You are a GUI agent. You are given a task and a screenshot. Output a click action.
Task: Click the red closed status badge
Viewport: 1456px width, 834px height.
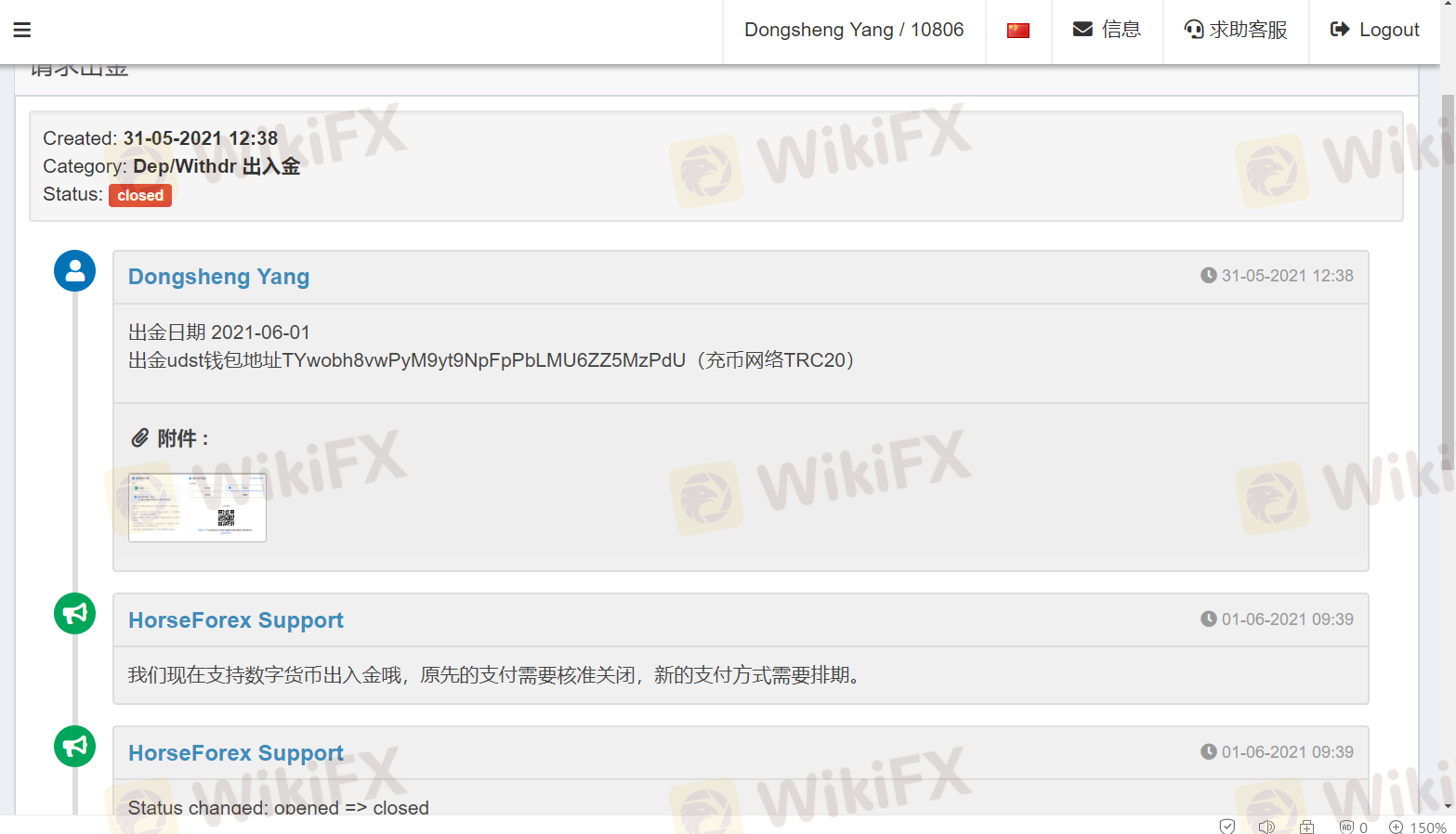[x=140, y=195]
